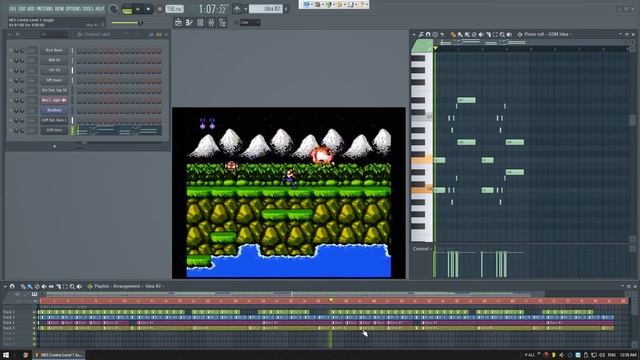Open the FILE menu
Viewport: 640px width, 360px height.
(x=13, y=9)
